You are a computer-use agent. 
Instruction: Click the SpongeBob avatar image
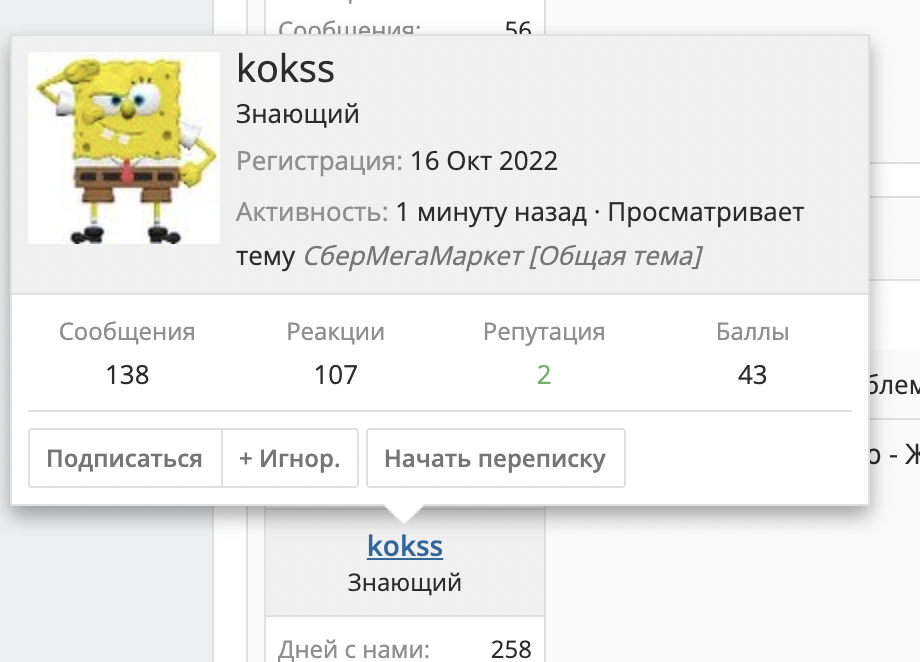tap(124, 148)
